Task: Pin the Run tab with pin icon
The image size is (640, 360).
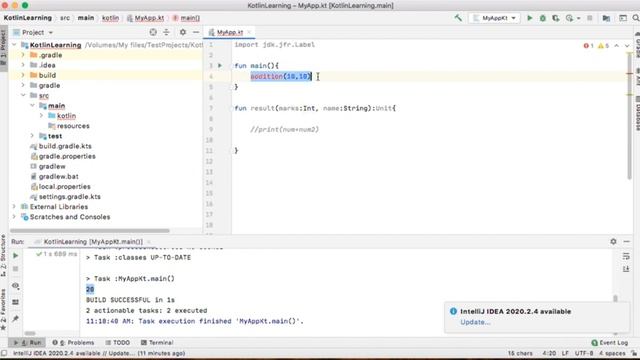Action: pos(16,319)
